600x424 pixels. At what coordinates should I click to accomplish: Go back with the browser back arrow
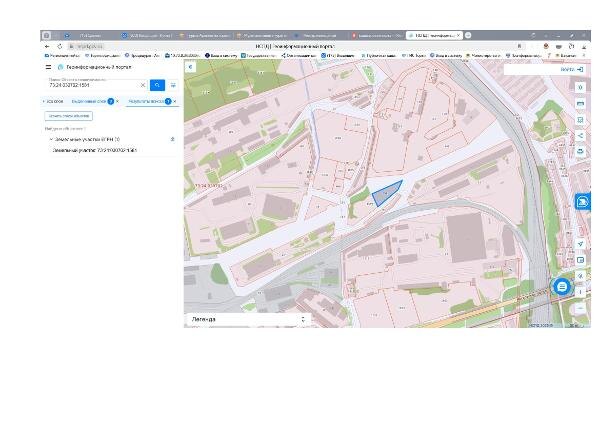click(x=47, y=46)
